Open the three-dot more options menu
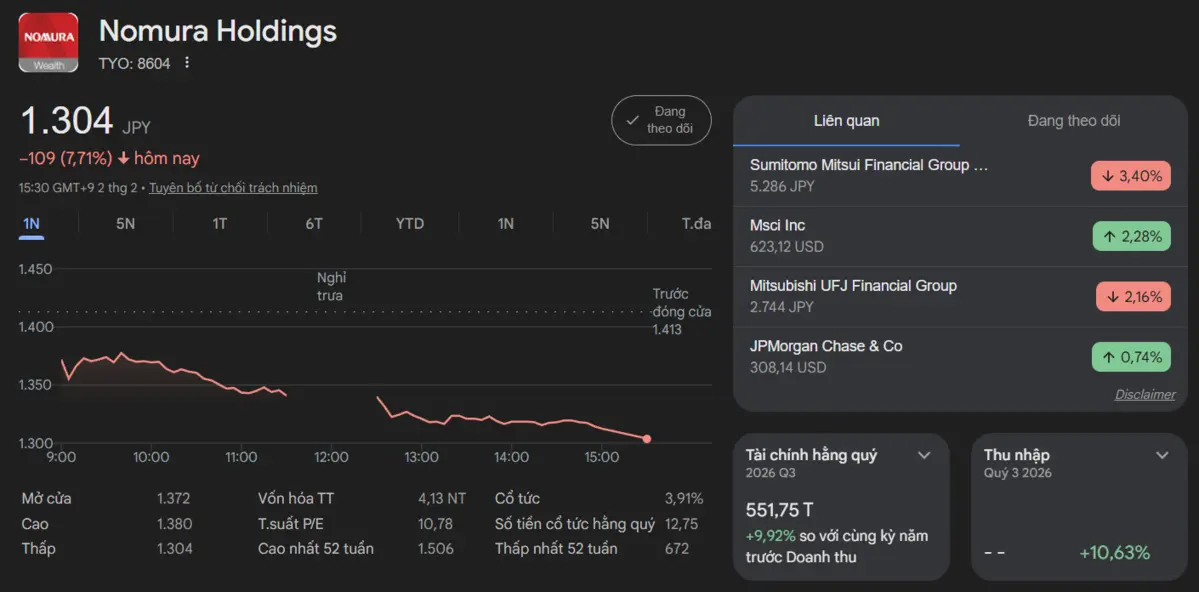The image size is (1199, 592). 186,63
